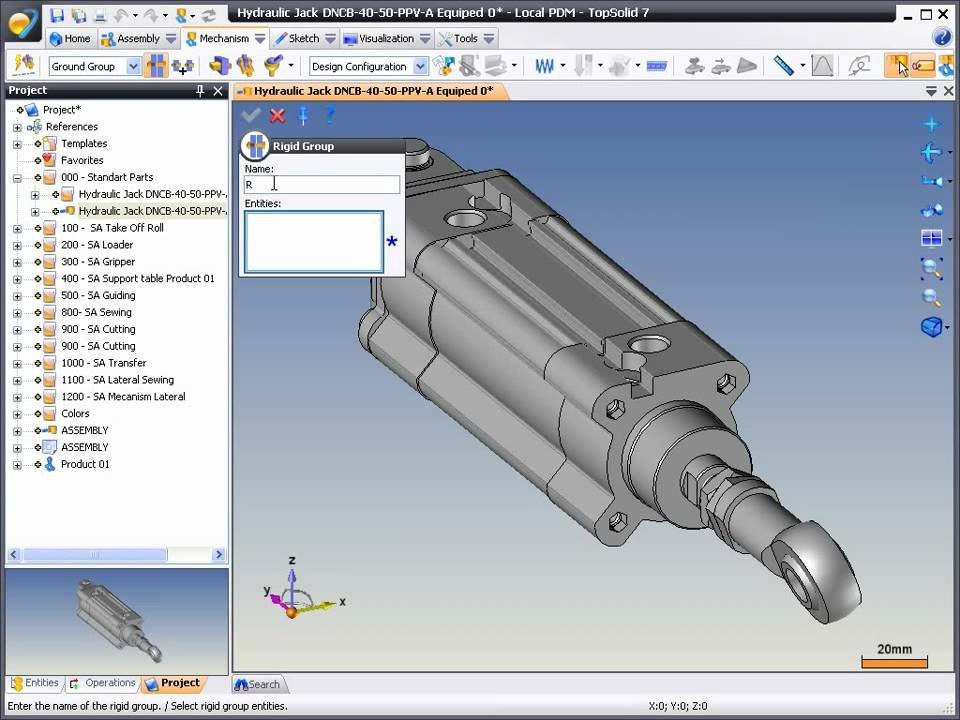Open the Design Configuration dropdown

420,66
